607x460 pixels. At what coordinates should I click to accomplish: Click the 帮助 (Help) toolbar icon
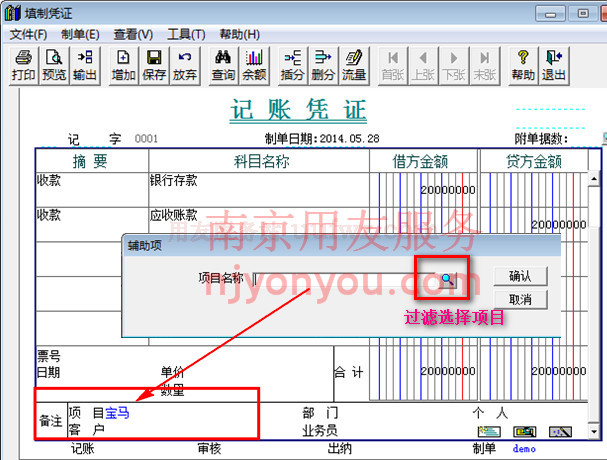click(522, 65)
